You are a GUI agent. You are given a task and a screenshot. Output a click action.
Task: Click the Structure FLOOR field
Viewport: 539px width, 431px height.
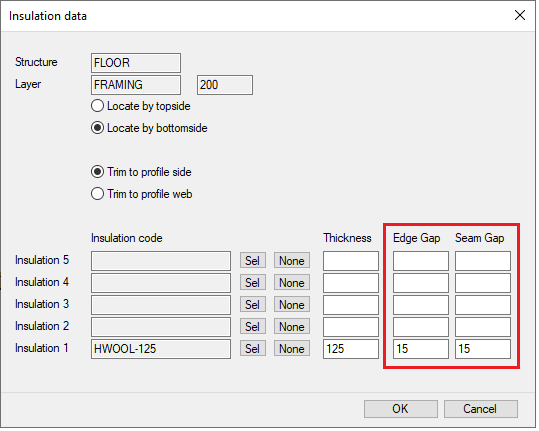click(136, 63)
